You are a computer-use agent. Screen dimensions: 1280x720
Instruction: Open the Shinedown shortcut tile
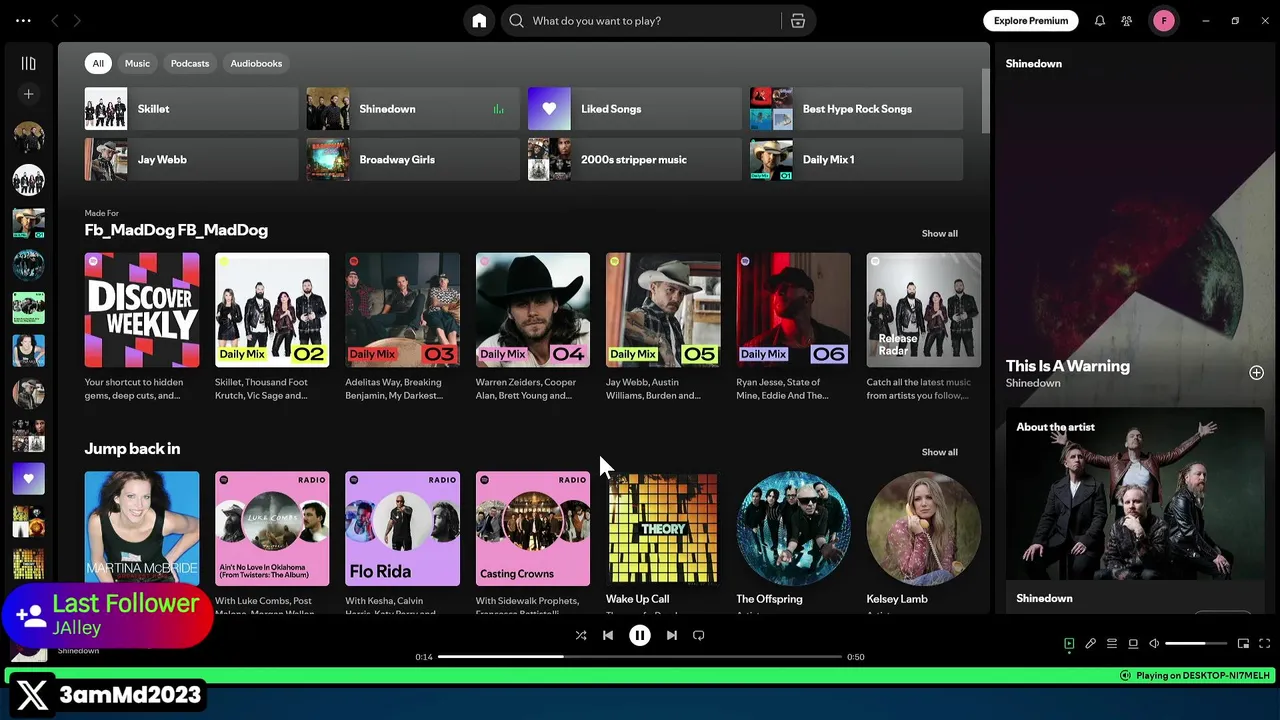[413, 109]
